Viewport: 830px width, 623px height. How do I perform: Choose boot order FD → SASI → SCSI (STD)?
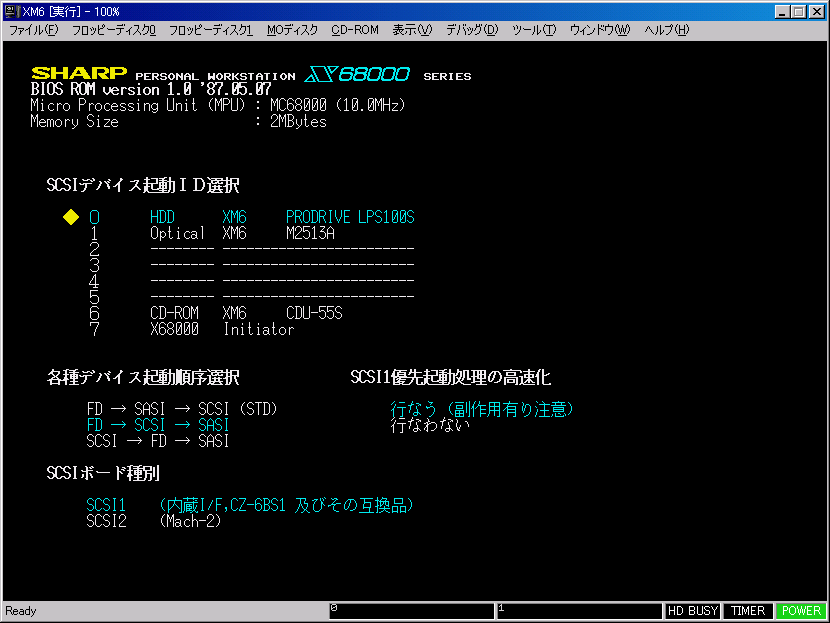(182, 409)
